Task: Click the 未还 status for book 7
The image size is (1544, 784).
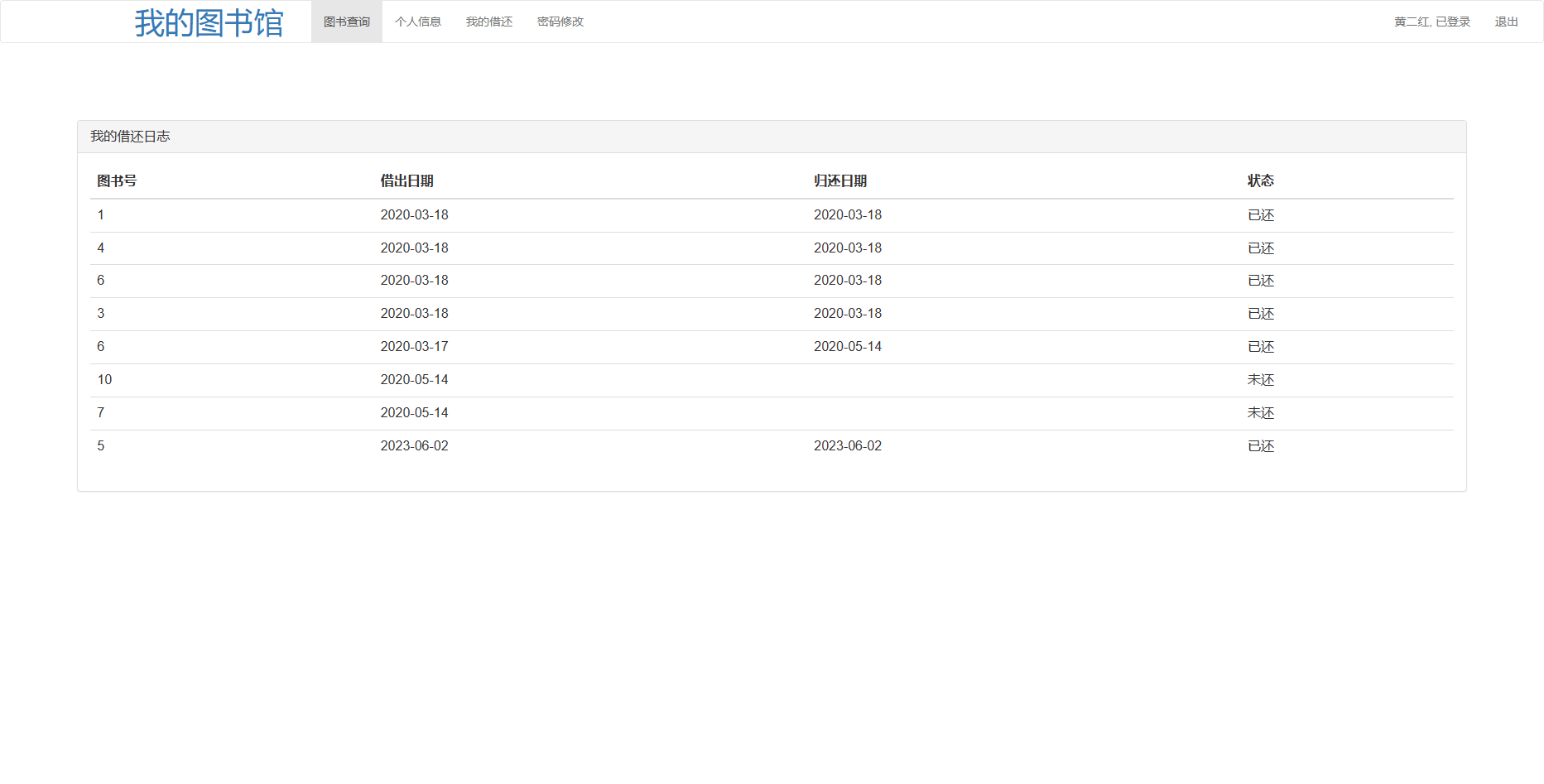Action: pos(1260,413)
